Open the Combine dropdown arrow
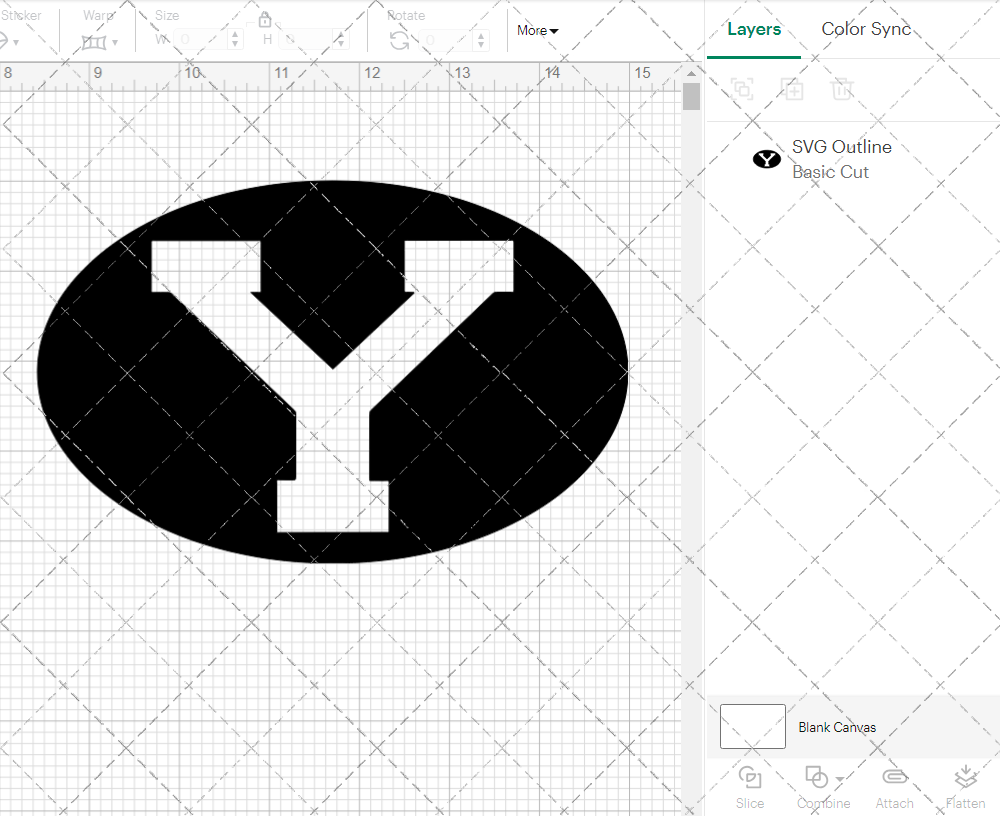The width and height of the screenshot is (1000, 816). pos(838,778)
